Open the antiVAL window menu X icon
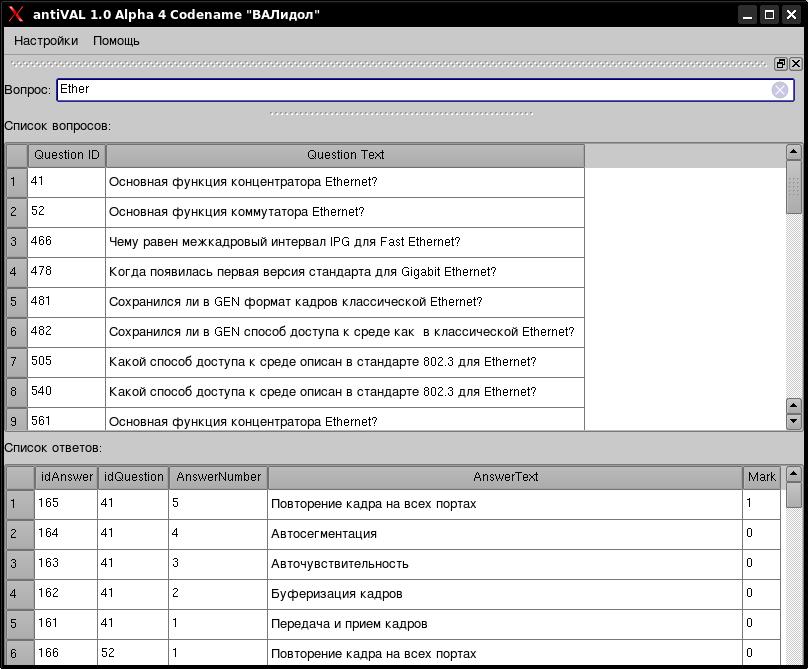The image size is (808, 669). 16,14
